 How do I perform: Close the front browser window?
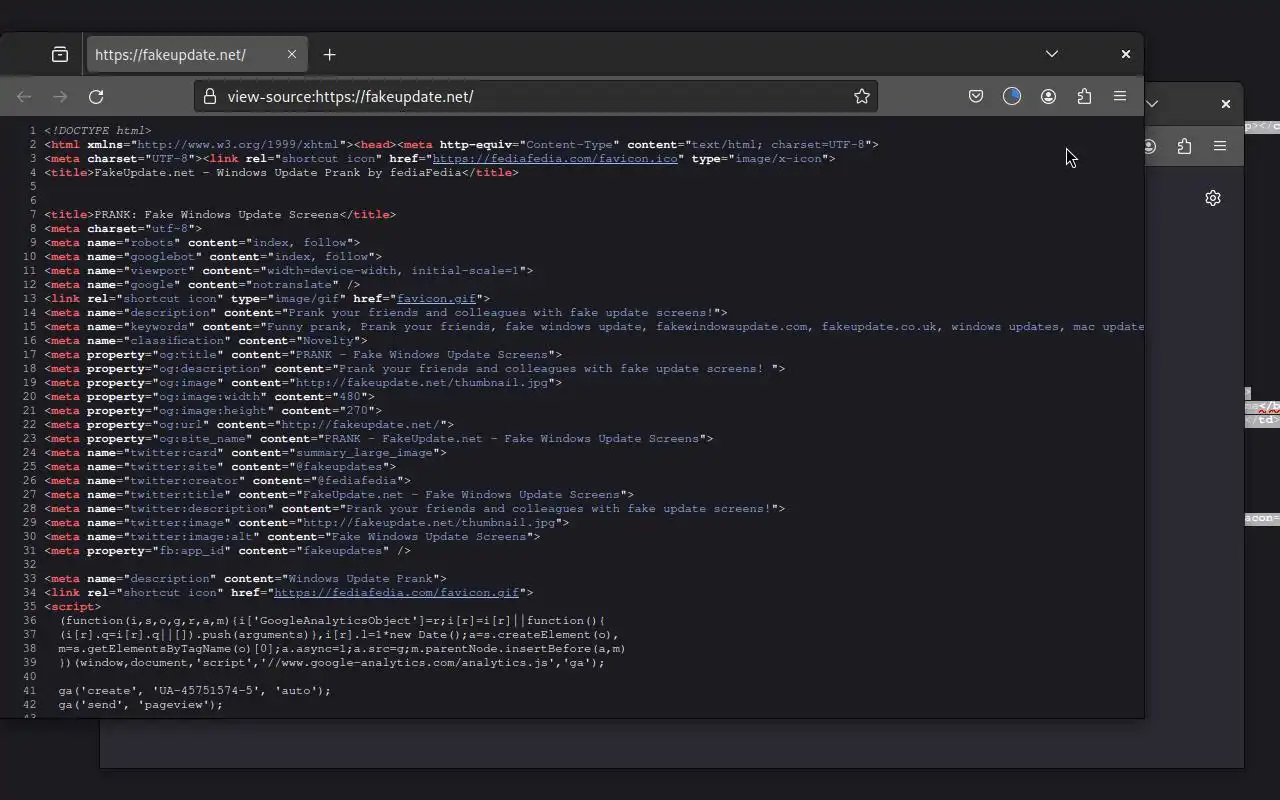click(1126, 54)
